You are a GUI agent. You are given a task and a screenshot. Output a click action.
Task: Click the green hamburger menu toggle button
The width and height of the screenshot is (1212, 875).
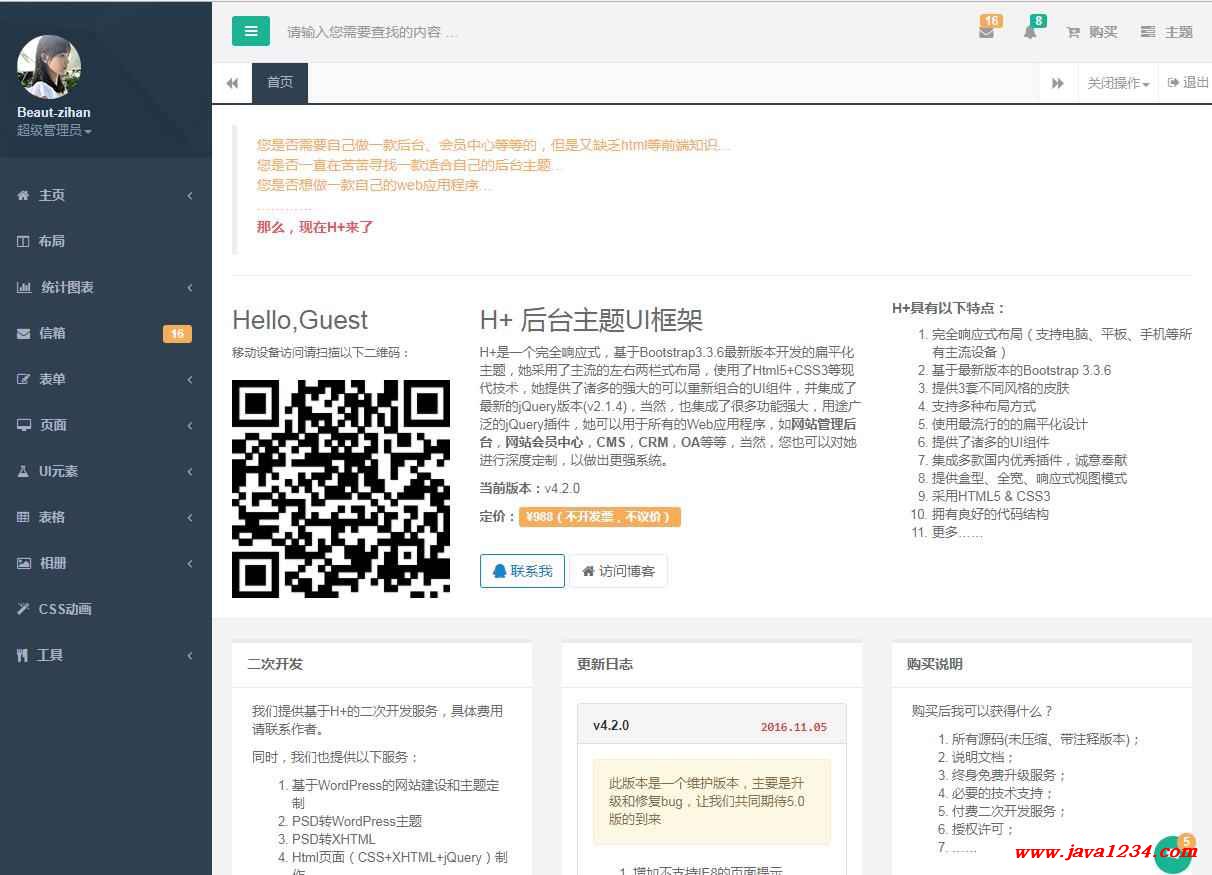[251, 31]
